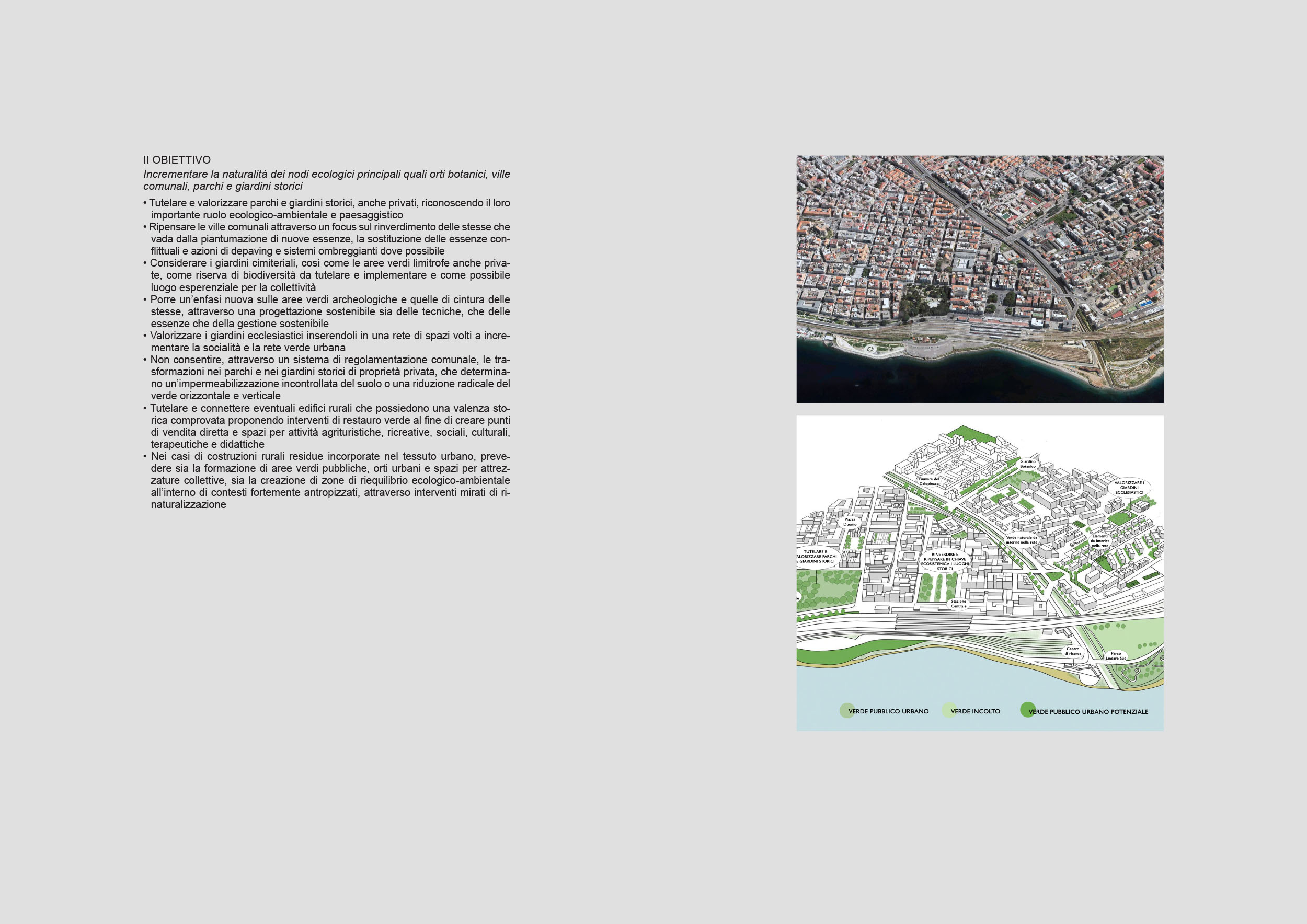This screenshot has height=924, width=1307.
Task: Select the aerial photograph of the city
Action: point(980,280)
